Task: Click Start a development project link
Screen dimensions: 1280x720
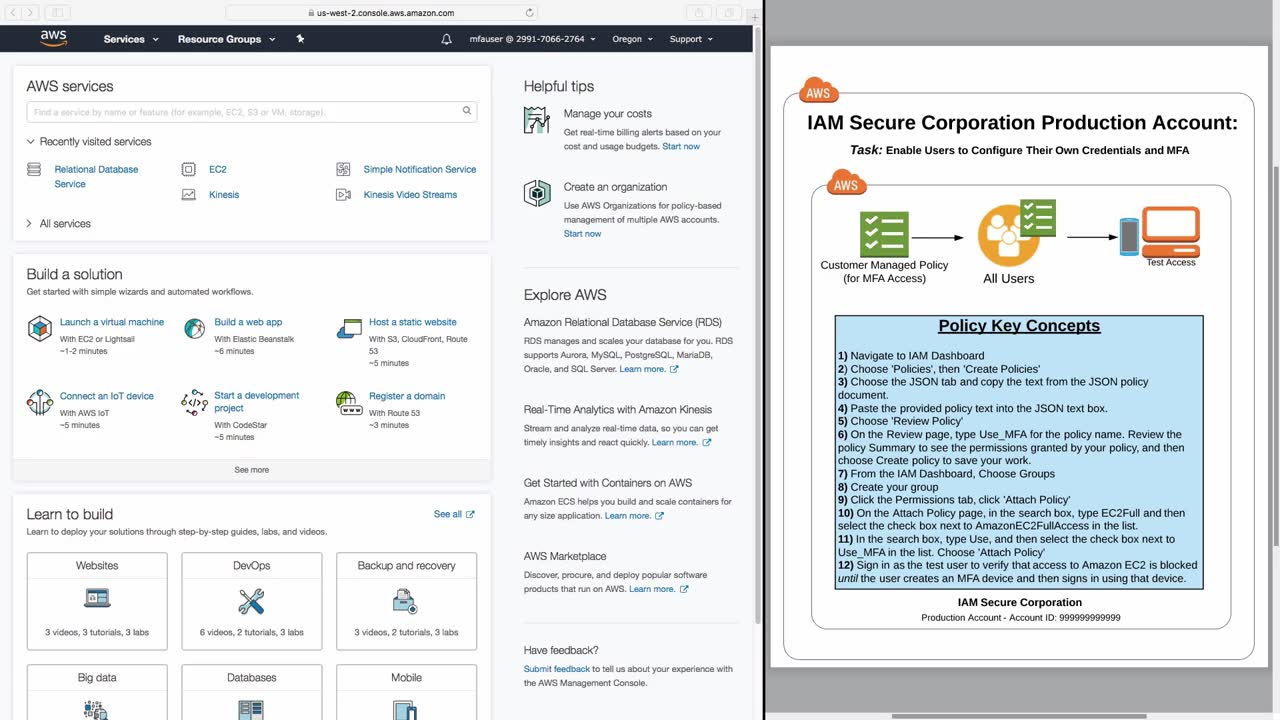Action: point(257,402)
